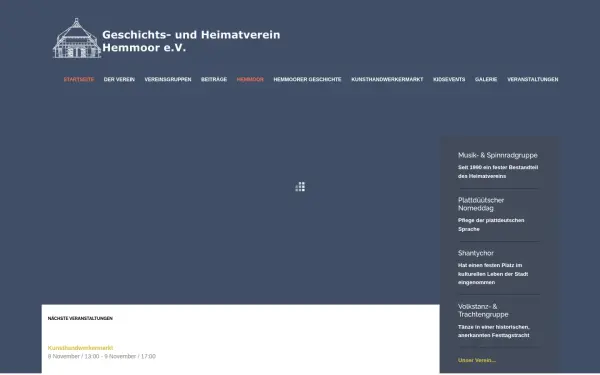
Task: Open the Hemmoor menu item
Action: pyautogui.click(x=250, y=80)
